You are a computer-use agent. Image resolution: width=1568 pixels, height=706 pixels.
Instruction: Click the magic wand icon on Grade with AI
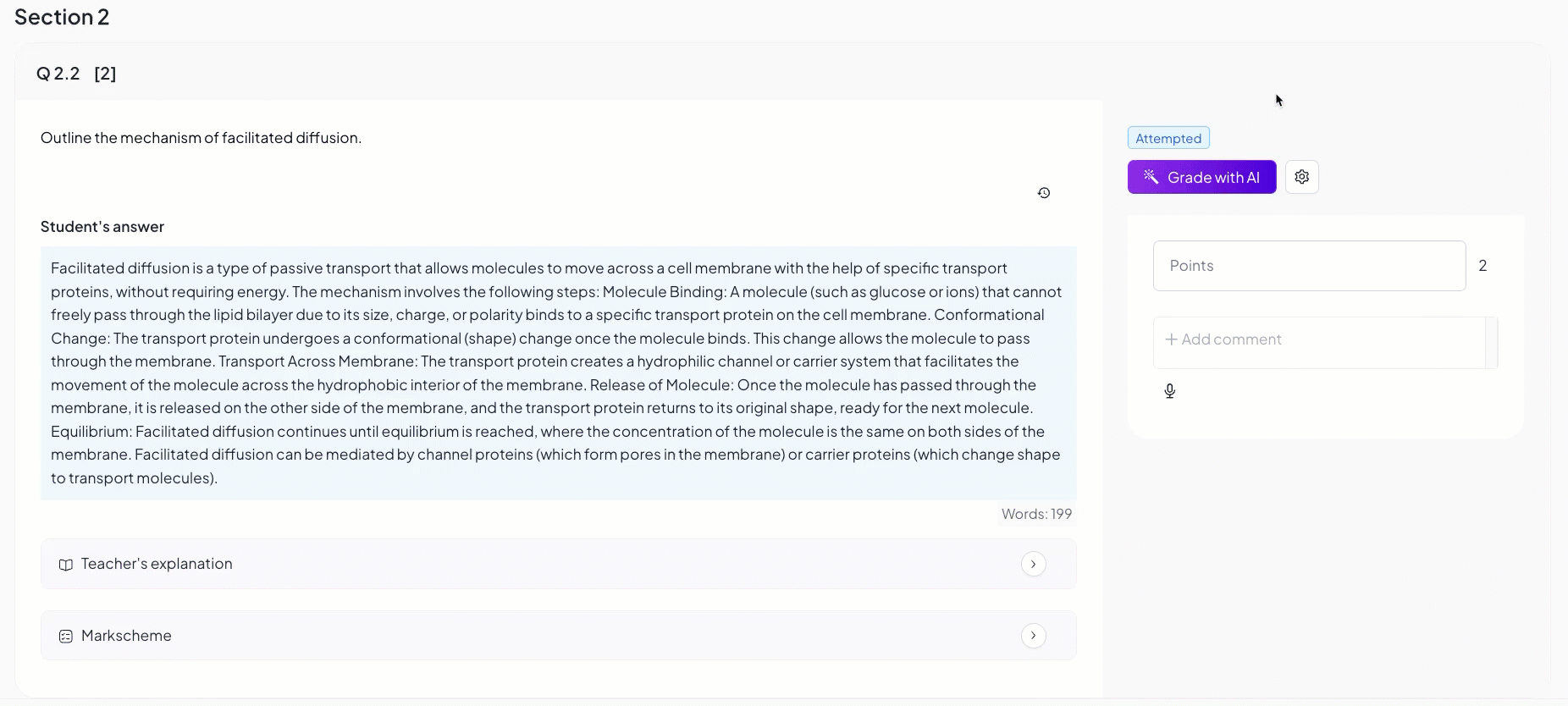(1151, 177)
